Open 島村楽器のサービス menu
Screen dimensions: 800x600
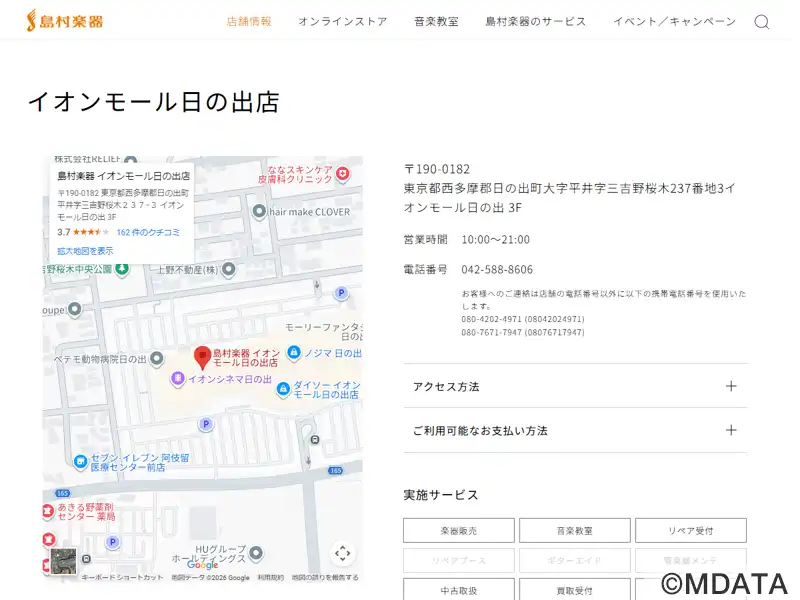coord(536,21)
